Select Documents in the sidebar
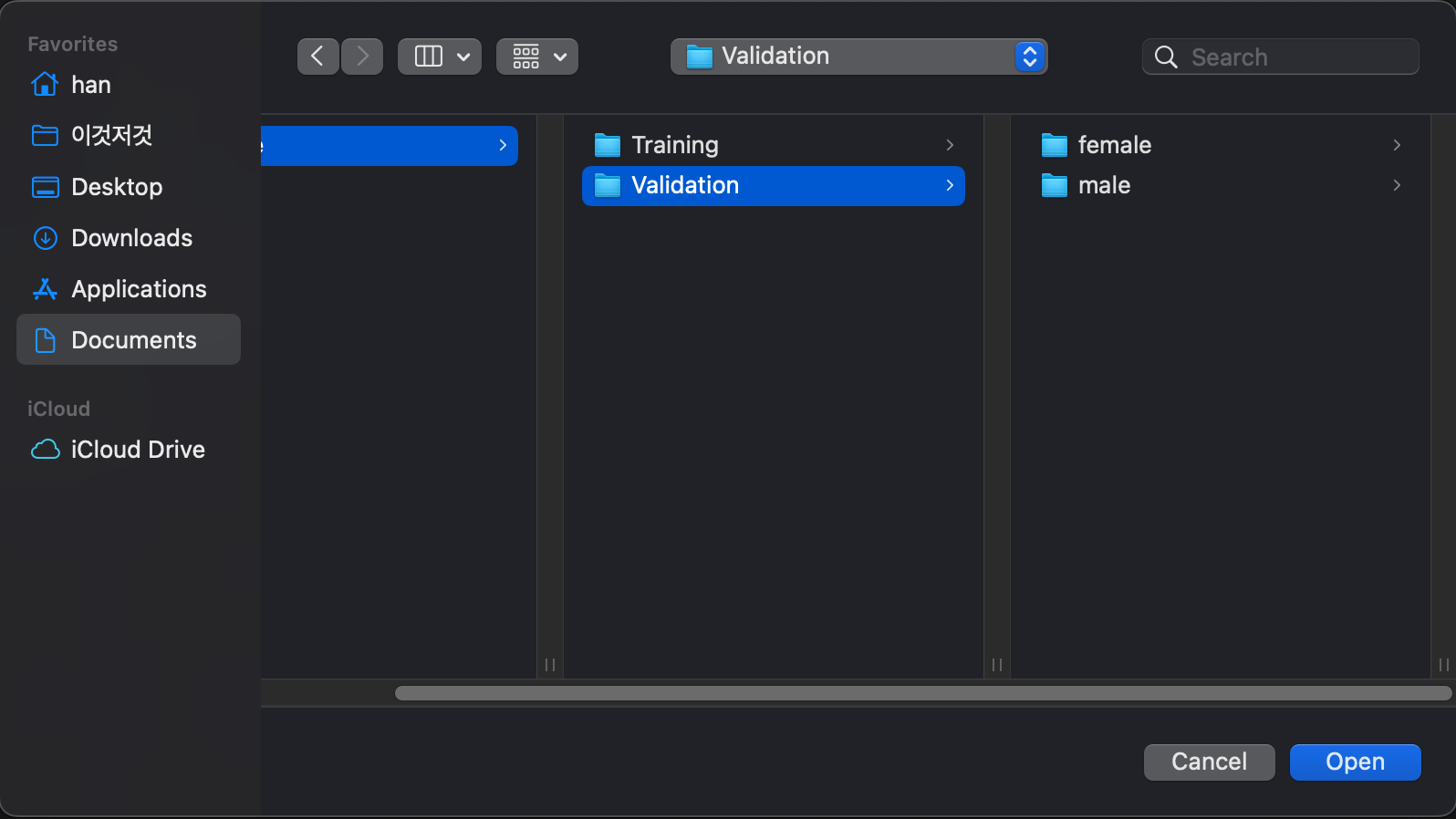The height and width of the screenshot is (819, 1456). [x=133, y=340]
